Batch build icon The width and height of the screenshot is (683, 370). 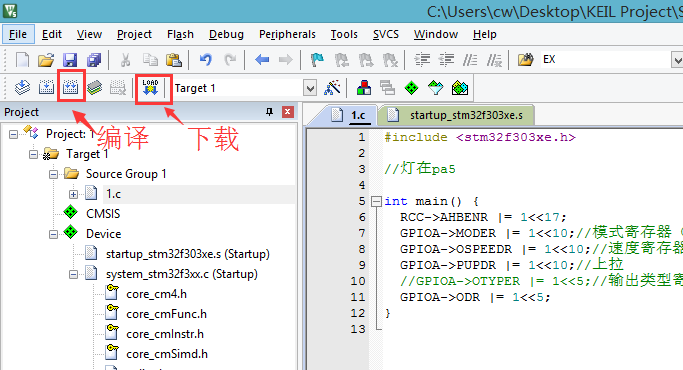pos(95,88)
